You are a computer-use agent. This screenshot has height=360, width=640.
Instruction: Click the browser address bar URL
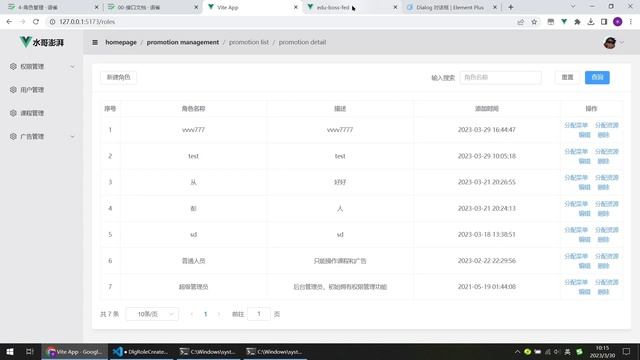[x=87, y=22]
